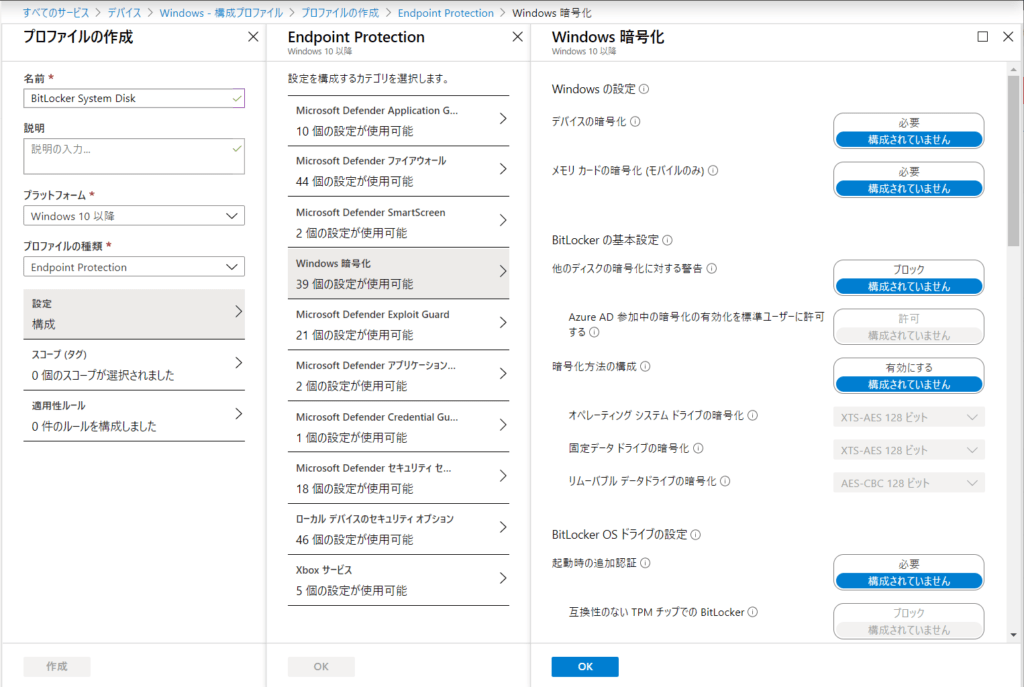1024x687 pixels.
Task: Click scrollbar up arrow in Windows 暗号化 blade
Action: click(1013, 69)
